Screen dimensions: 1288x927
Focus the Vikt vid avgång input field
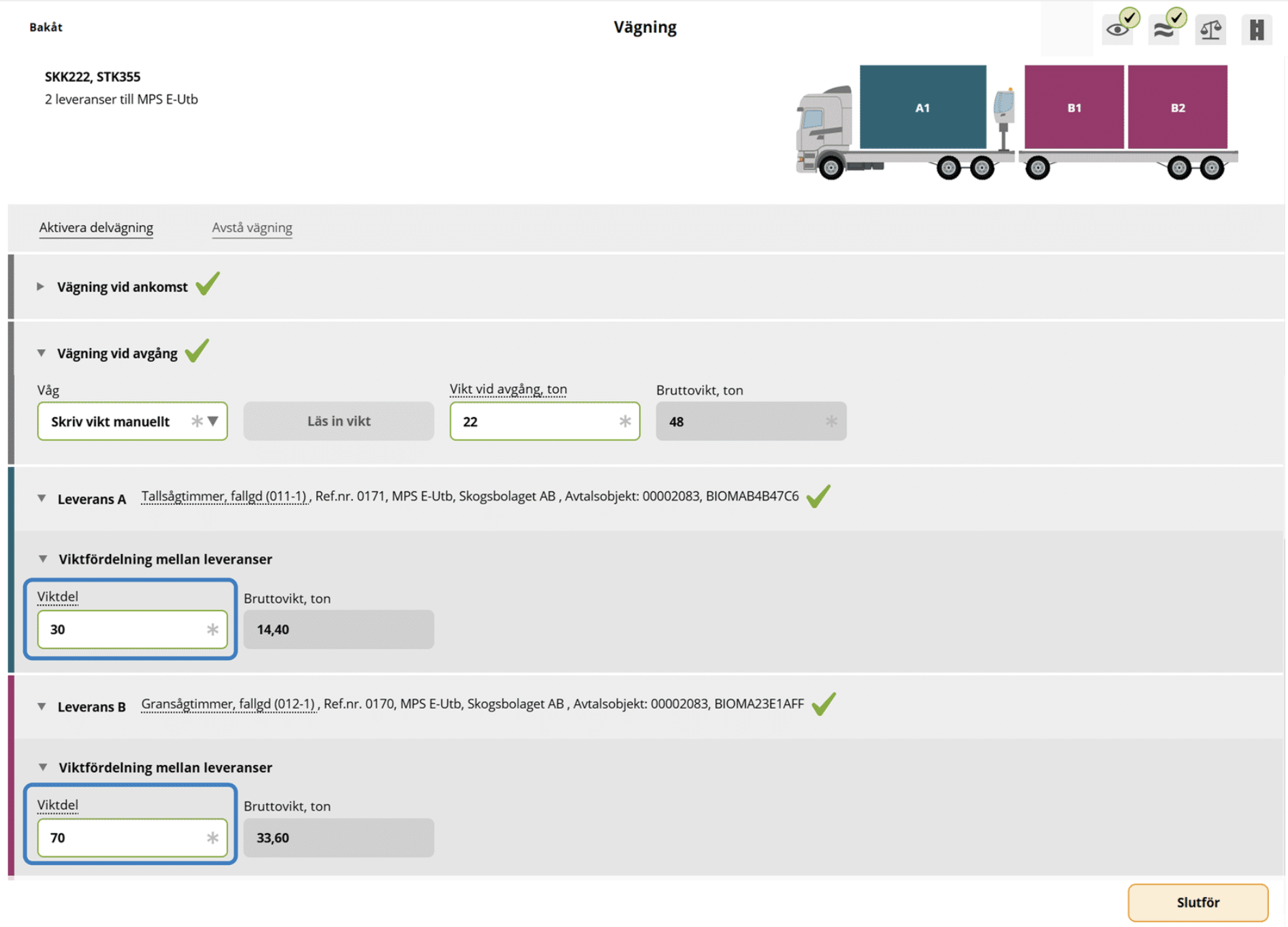545,421
